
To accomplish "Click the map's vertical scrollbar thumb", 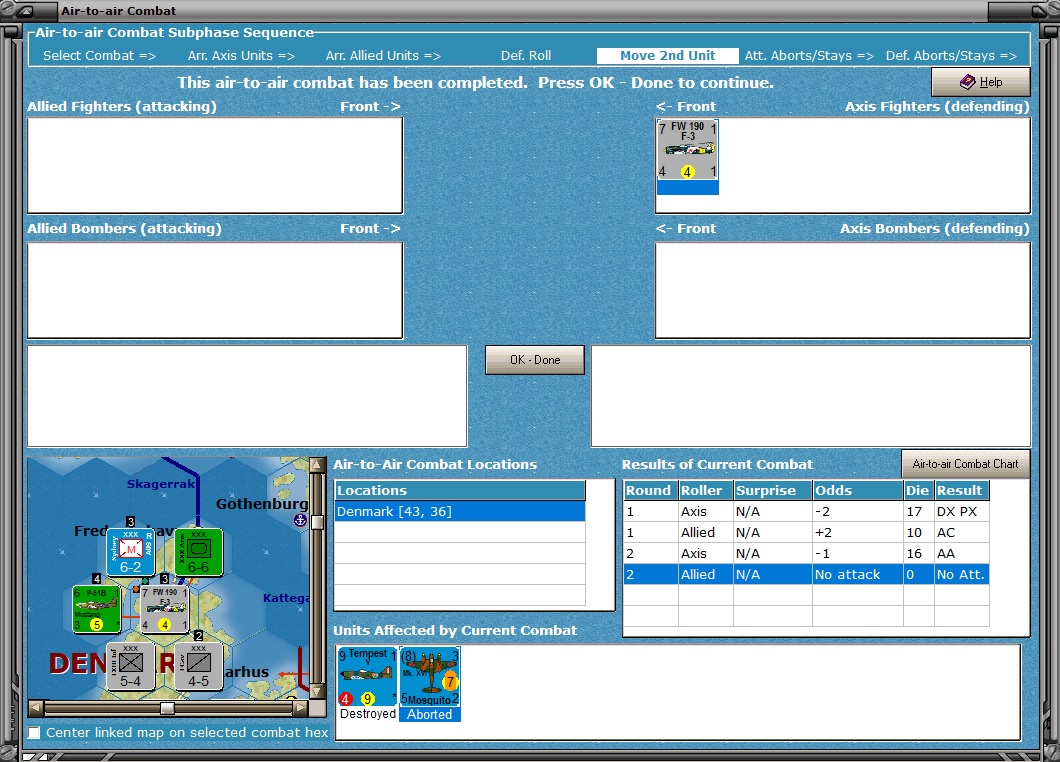I will click(x=317, y=522).
